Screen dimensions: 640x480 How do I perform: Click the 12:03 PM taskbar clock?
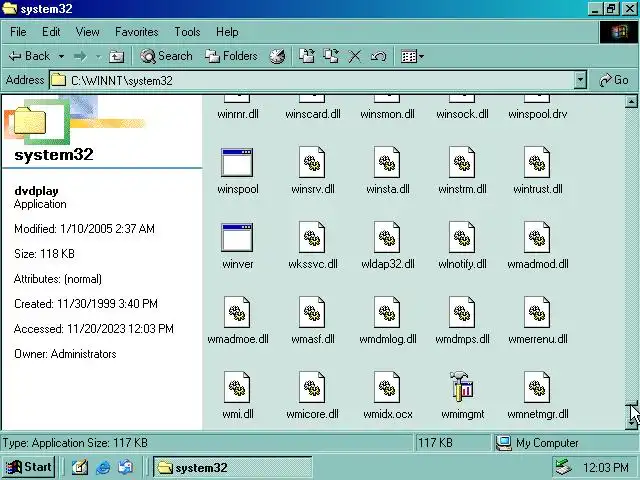coord(606,467)
